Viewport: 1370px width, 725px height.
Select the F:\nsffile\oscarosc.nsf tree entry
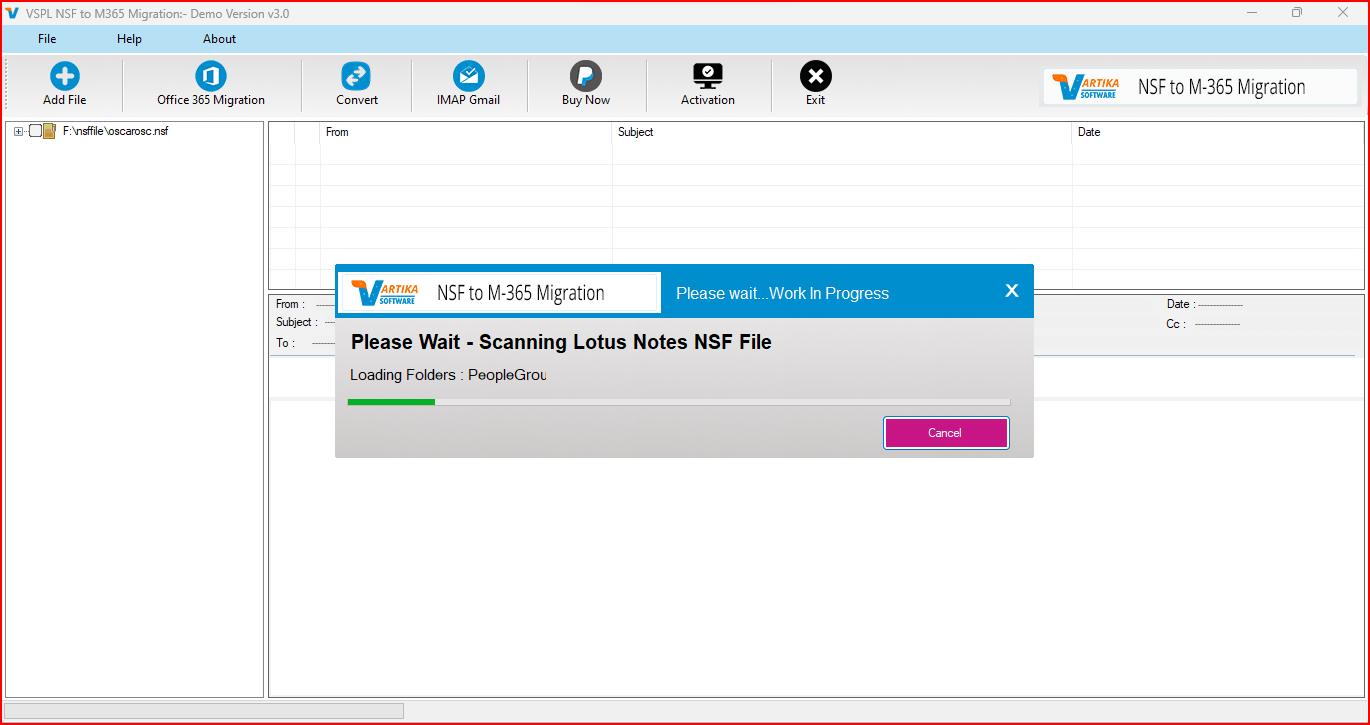(115, 131)
